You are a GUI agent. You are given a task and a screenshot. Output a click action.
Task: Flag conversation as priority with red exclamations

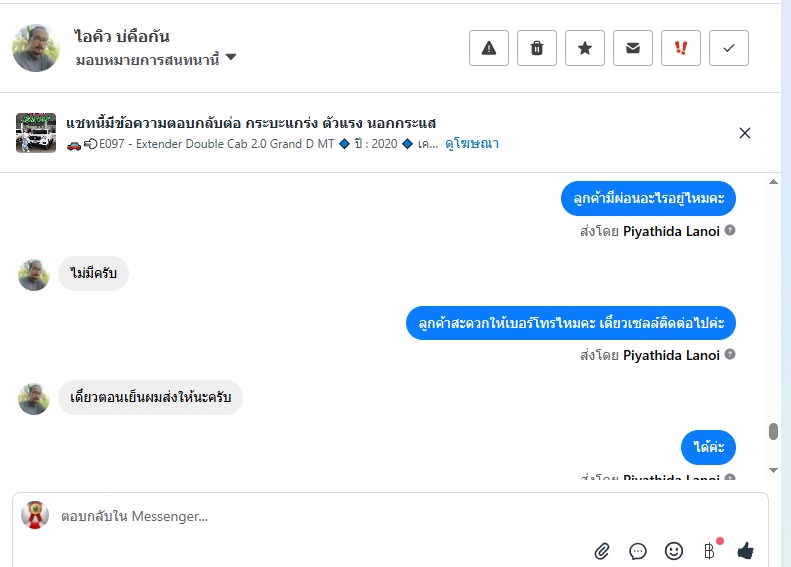(x=681, y=48)
